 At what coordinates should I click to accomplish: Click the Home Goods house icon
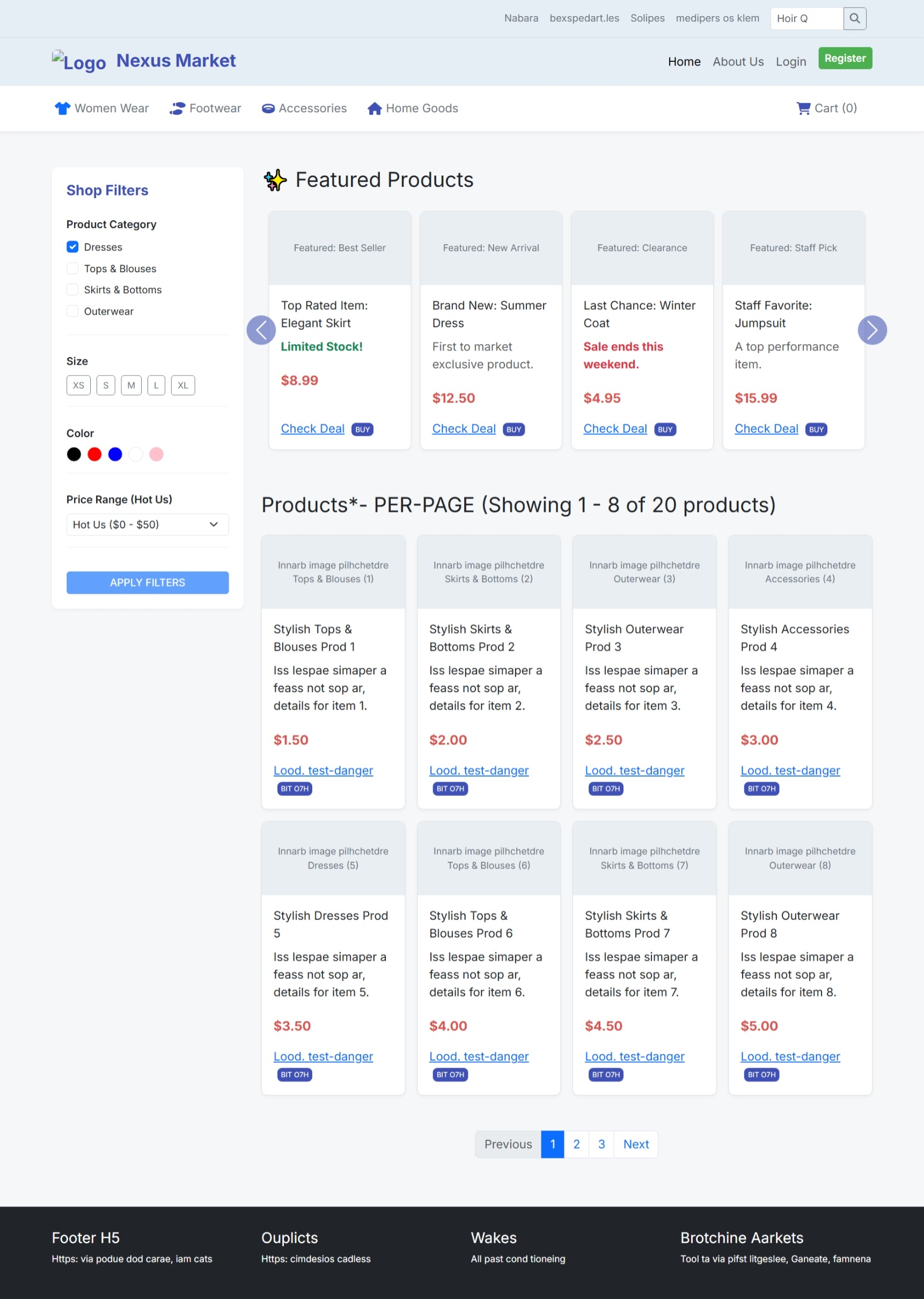pos(375,108)
